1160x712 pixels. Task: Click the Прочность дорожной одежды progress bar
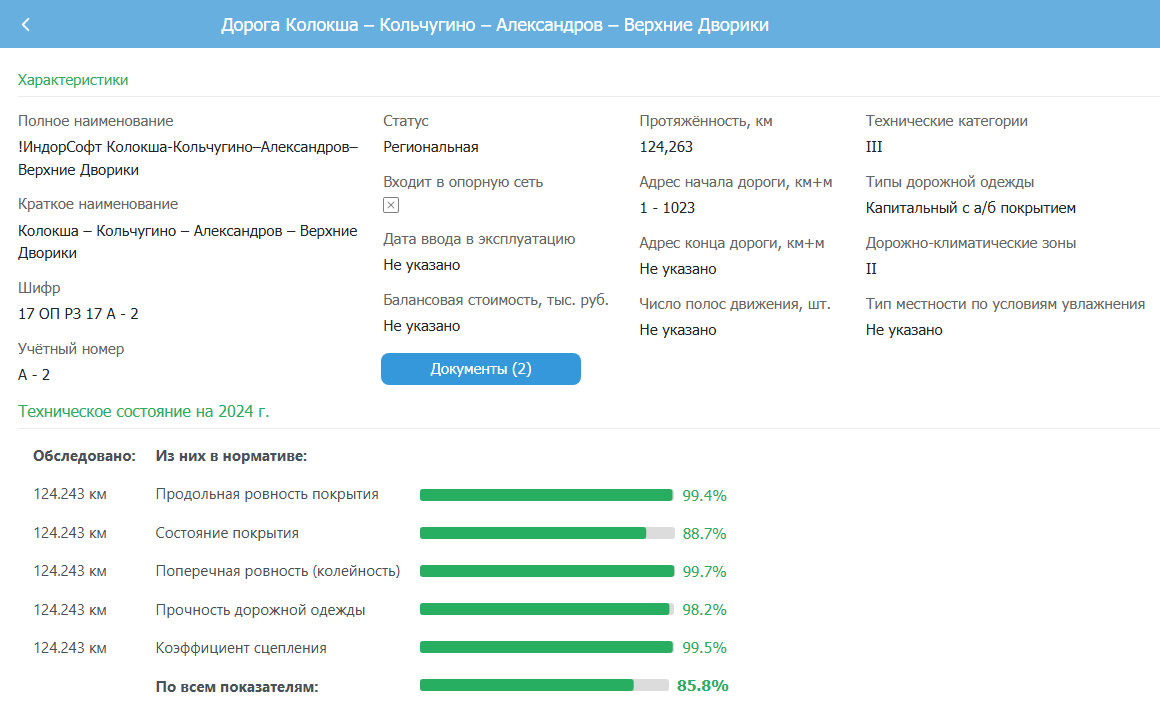(x=546, y=609)
